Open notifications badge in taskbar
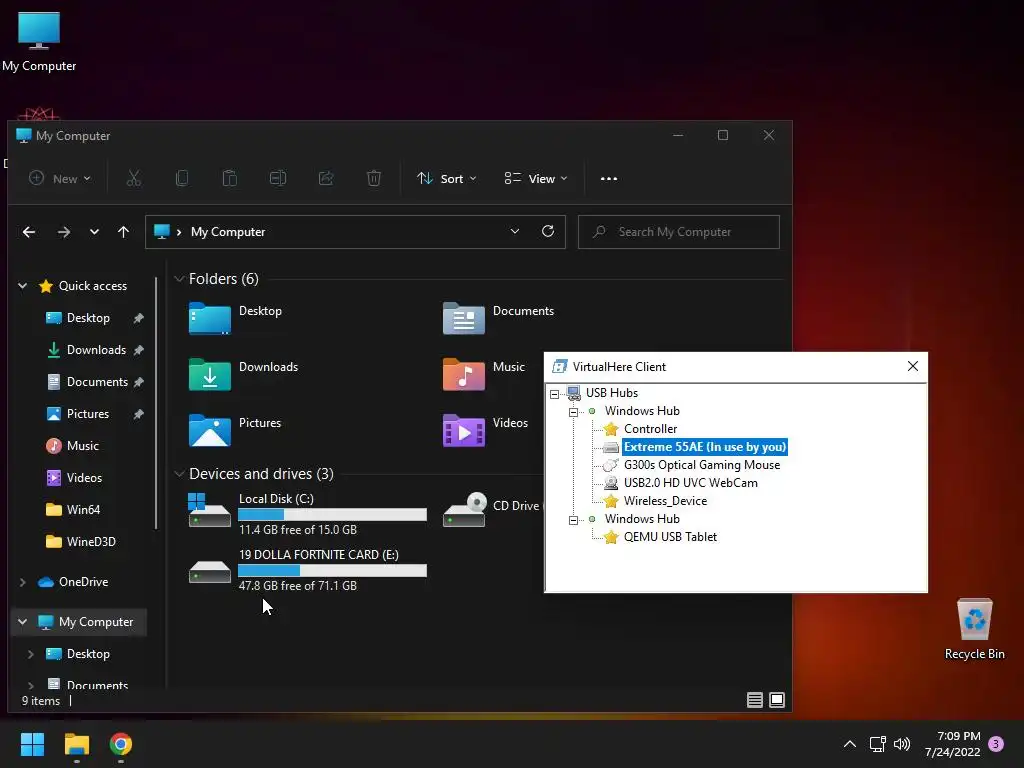This screenshot has height=768, width=1024. pos(996,744)
